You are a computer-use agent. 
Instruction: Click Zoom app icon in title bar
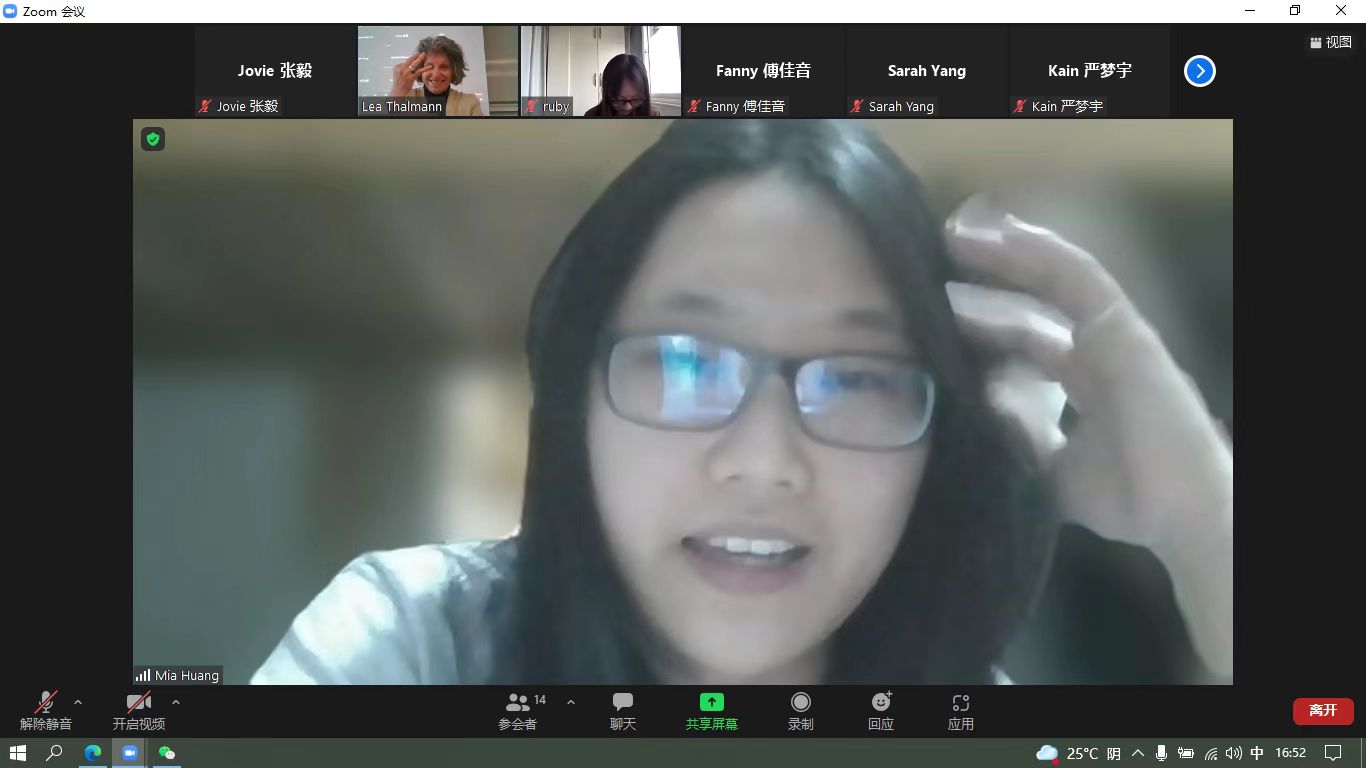[11, 11]
